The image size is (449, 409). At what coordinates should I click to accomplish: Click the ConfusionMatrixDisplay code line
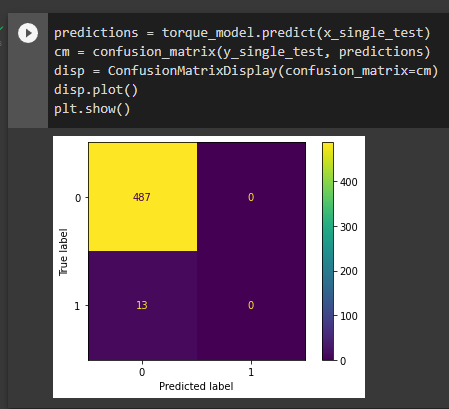246,71
